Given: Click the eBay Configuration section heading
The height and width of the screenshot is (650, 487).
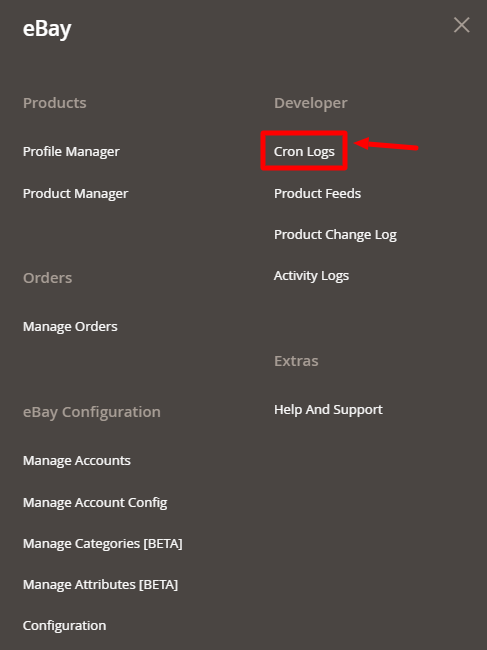Looking at the screenshot, I should (92, 412).
